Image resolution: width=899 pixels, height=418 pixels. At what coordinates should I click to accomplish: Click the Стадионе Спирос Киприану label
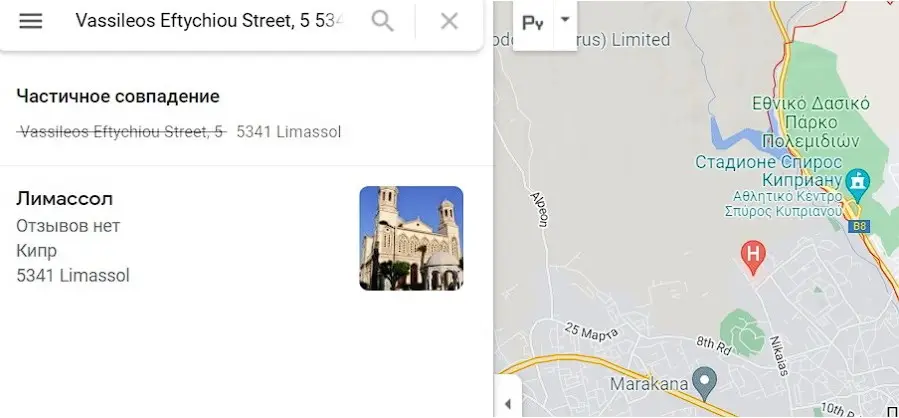tap(769, 171)
